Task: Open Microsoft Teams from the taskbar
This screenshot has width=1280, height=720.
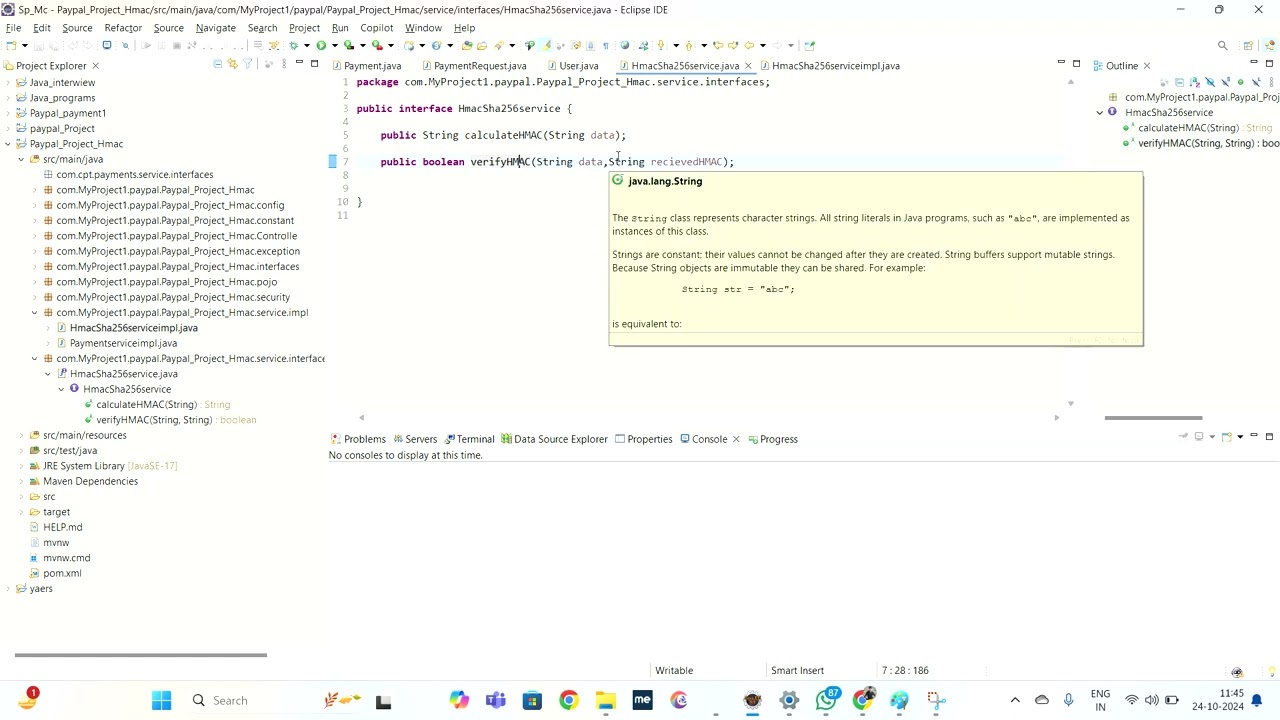Action: coord(495,701)
